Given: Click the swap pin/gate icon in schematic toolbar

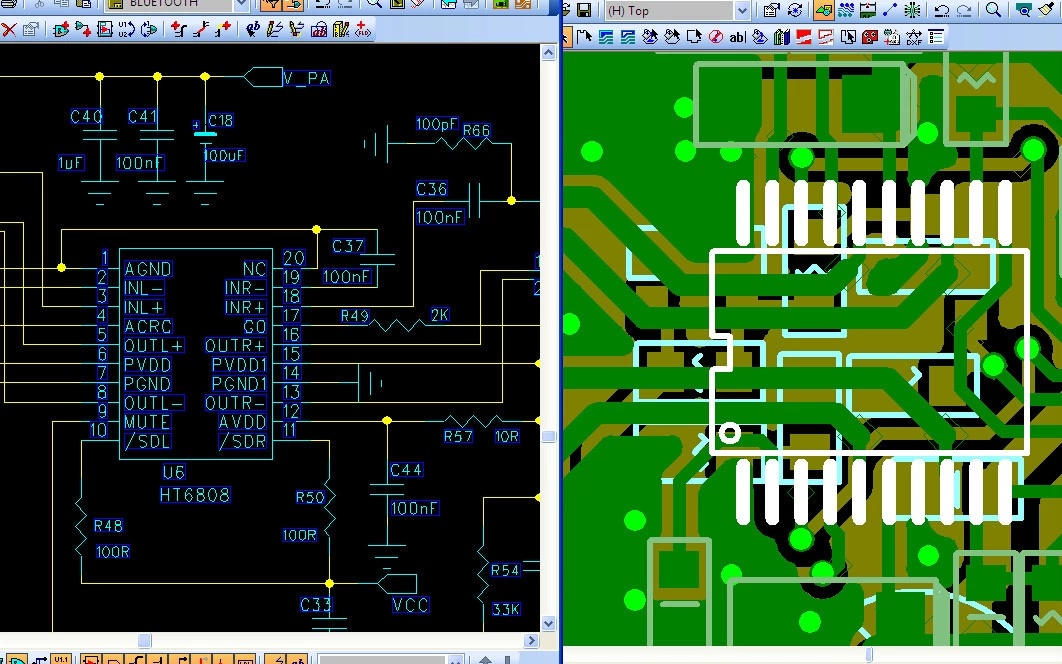Looking at the screenshot, I should tap(149, 30).
